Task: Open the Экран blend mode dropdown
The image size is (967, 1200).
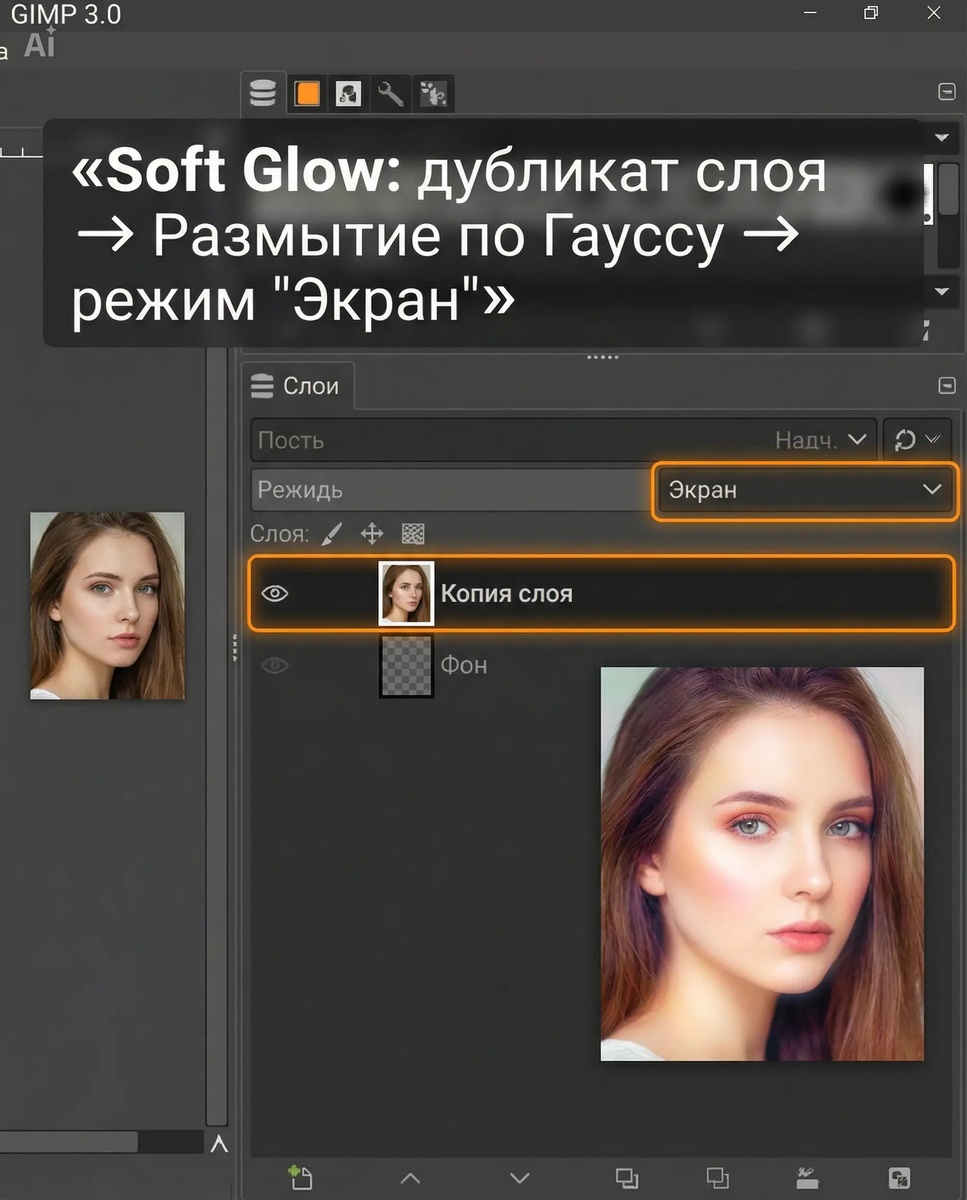Action: (805, 490)
